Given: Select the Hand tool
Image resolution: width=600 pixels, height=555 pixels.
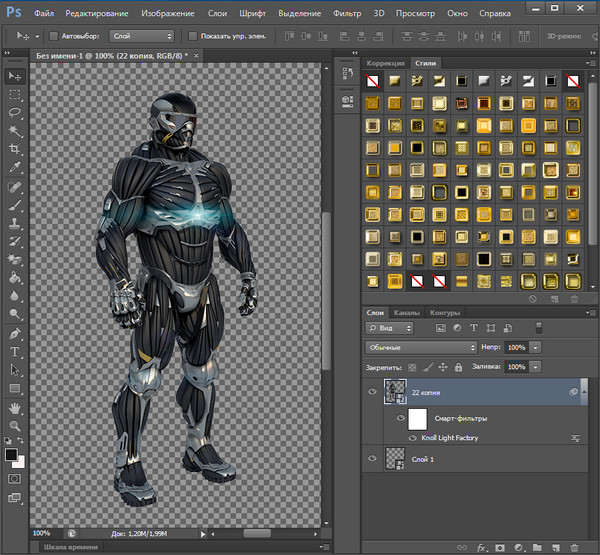Looking at the screenshot, I should click(x=15, y=408).
